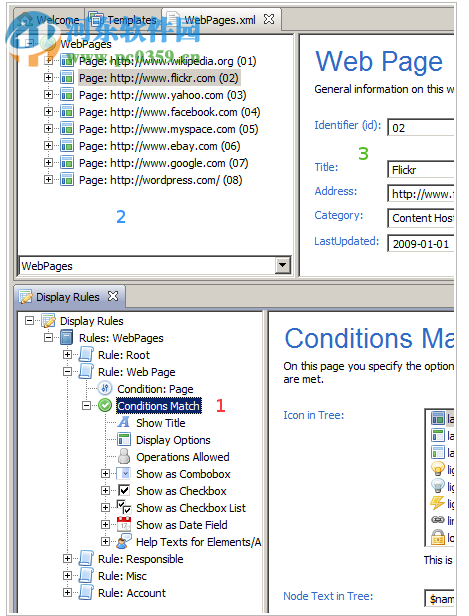
Task: Click the green Conditions Match checkmark icon
Action: click(x=105, y=405)
